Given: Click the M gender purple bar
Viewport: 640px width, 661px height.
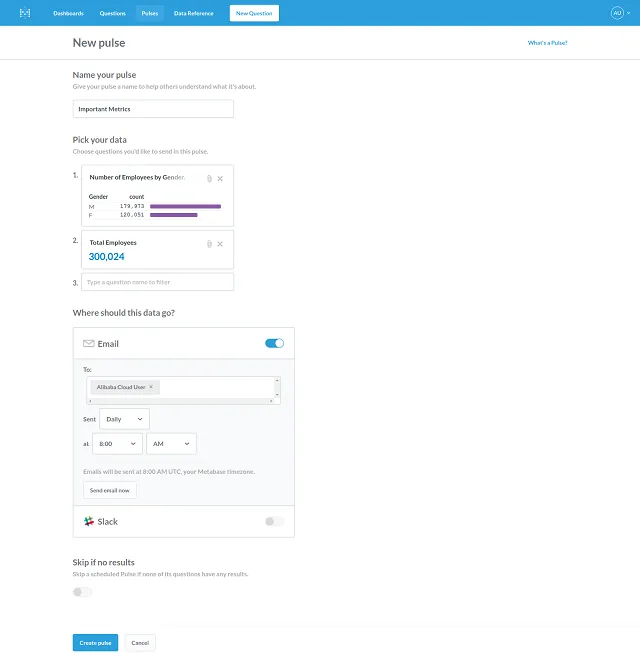Looking at the screenshot, I should point(186,206).
